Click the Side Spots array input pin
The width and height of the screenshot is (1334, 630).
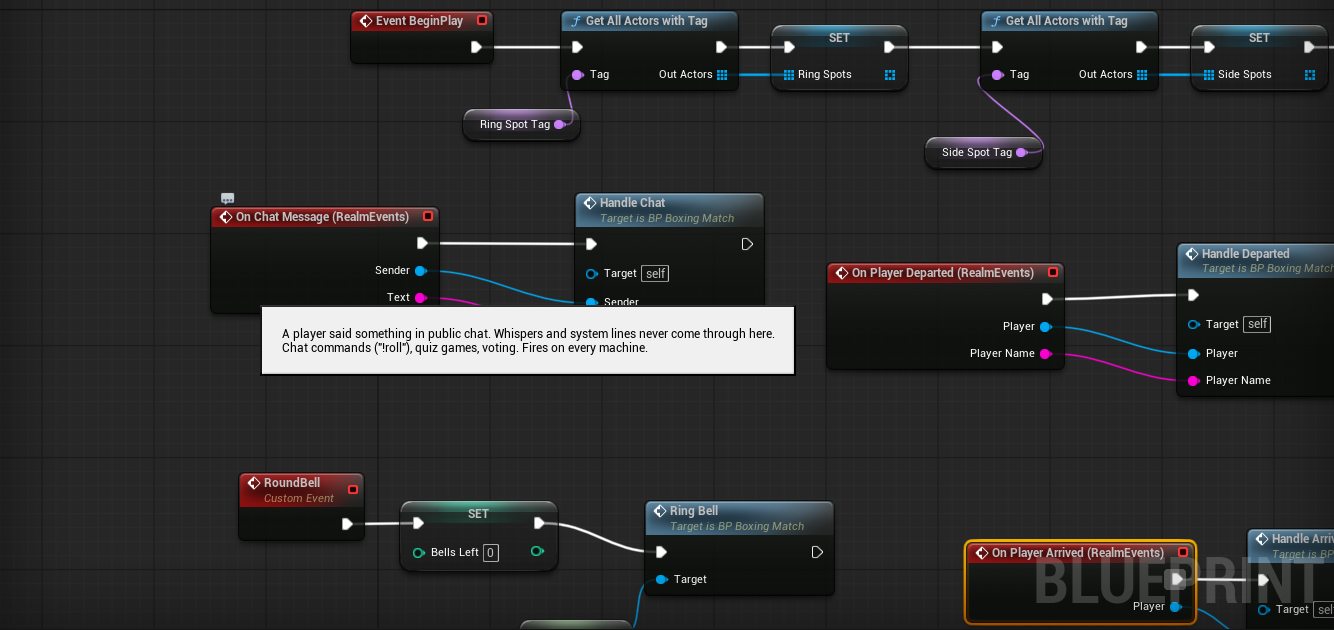click(1208, 75)
